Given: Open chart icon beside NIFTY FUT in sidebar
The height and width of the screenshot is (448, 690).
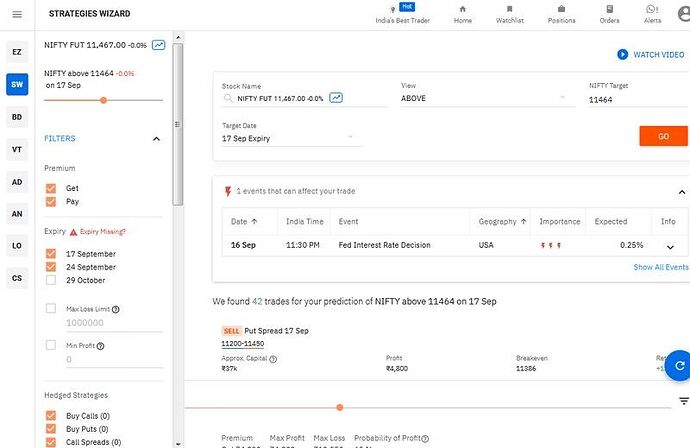Looking at the screenshot, I should point(160,45).
